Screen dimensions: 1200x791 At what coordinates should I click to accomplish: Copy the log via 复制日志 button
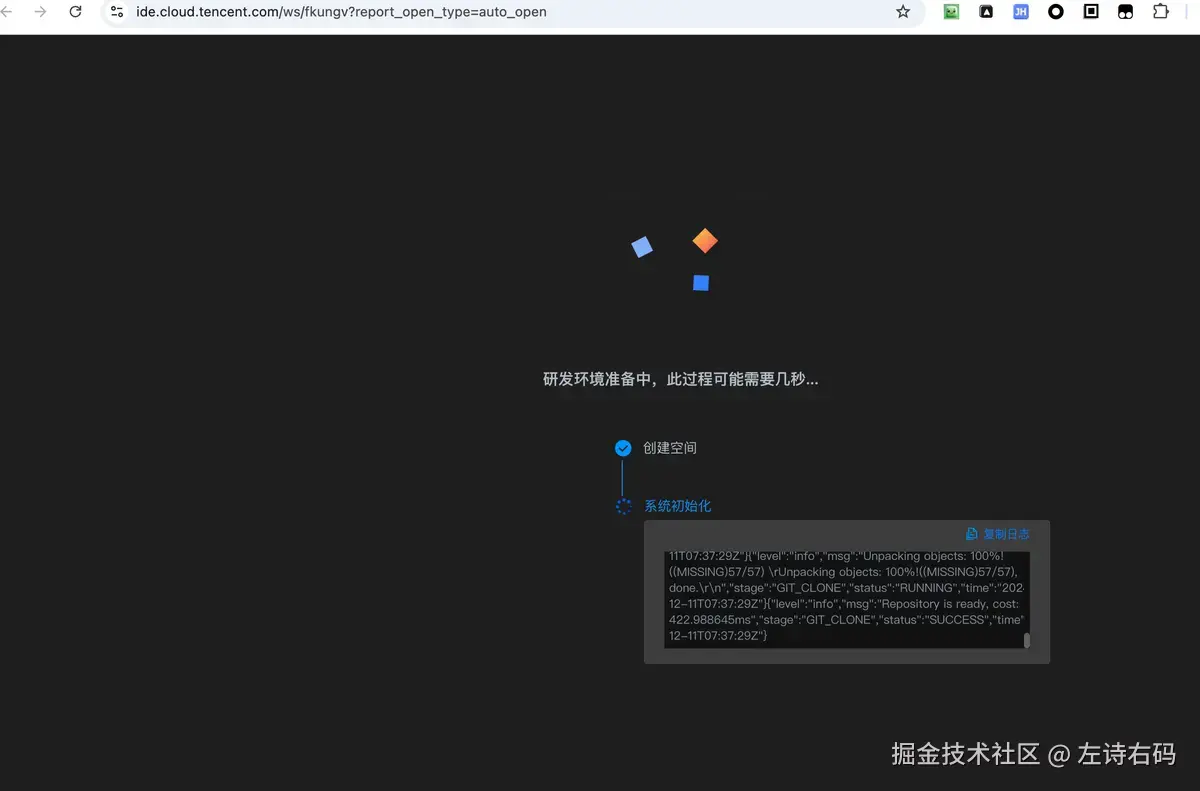click(997, 534)
